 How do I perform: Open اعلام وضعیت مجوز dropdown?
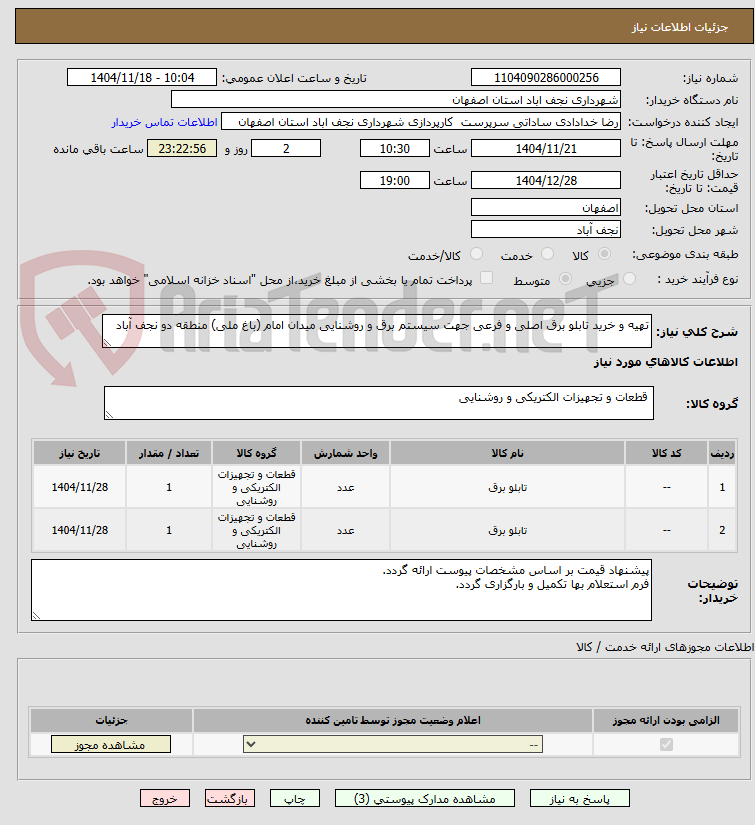pos(392,744)
